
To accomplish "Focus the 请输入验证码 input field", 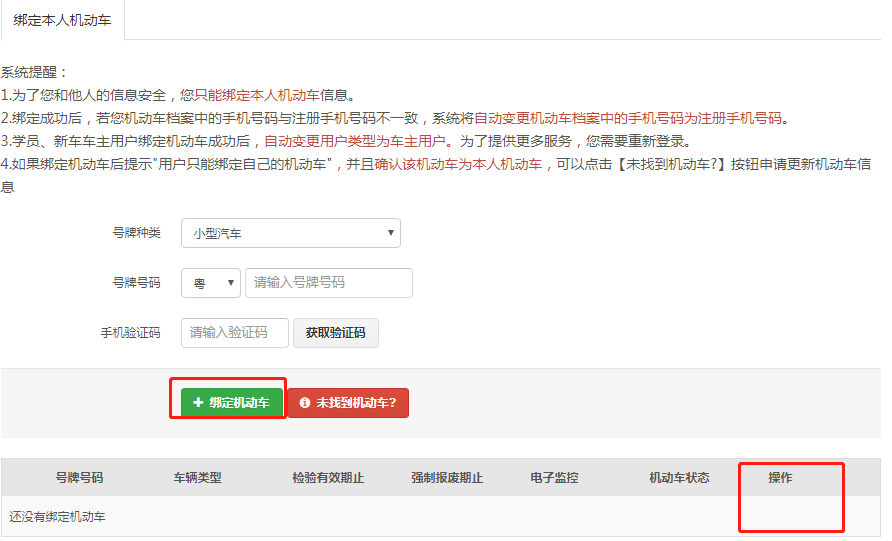I will pyautogui.click(x=235, y=333).
